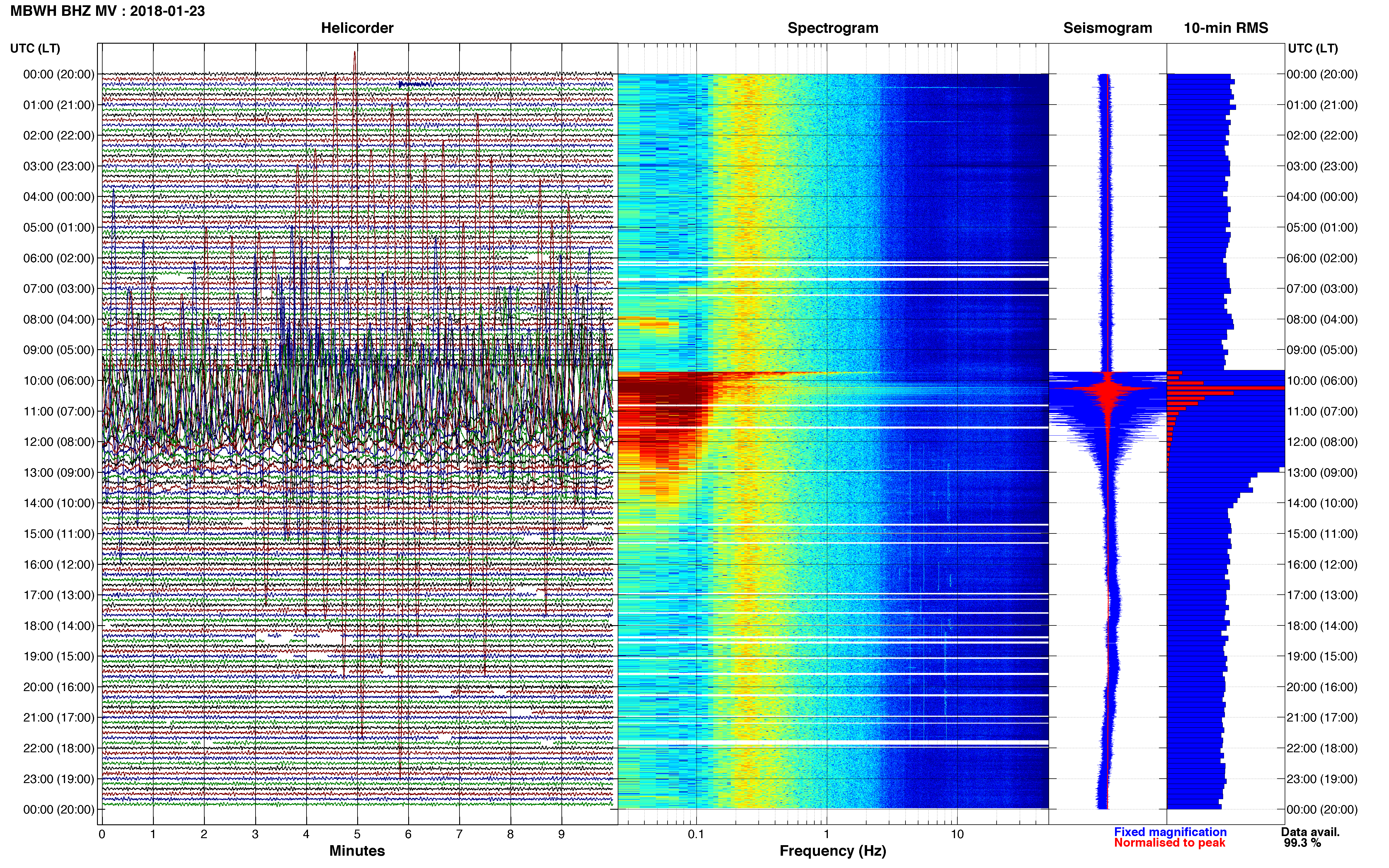Click the "5" minute tick label
Image resolution: width=1389 pixels, height=868 pixels.
[x=357, y=834]
